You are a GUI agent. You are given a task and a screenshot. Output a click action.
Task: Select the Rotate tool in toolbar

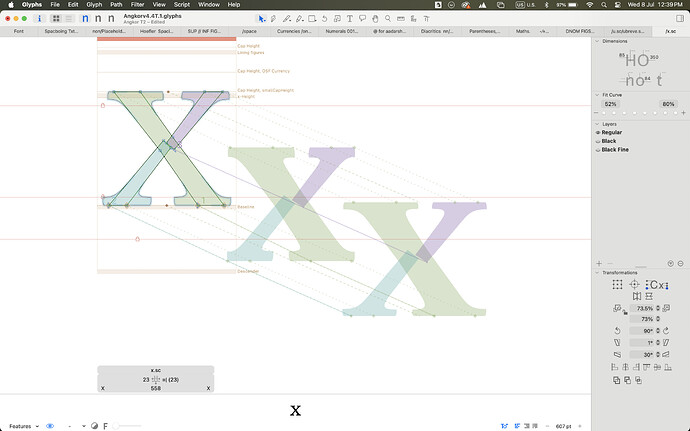pyautogui.click(x=324, y=18)
